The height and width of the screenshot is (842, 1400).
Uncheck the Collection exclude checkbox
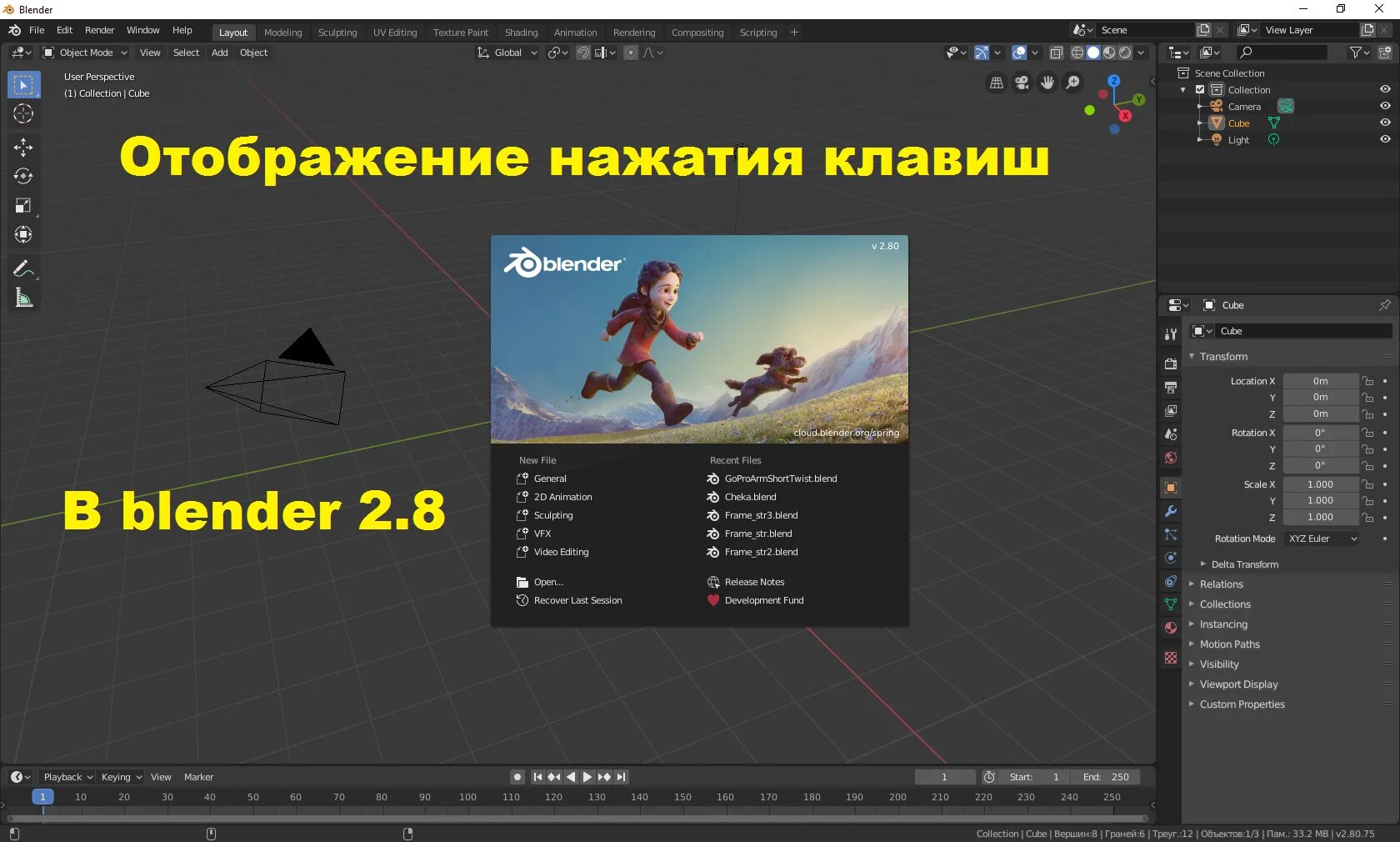pyautogui.click(x=1200, y=89)
